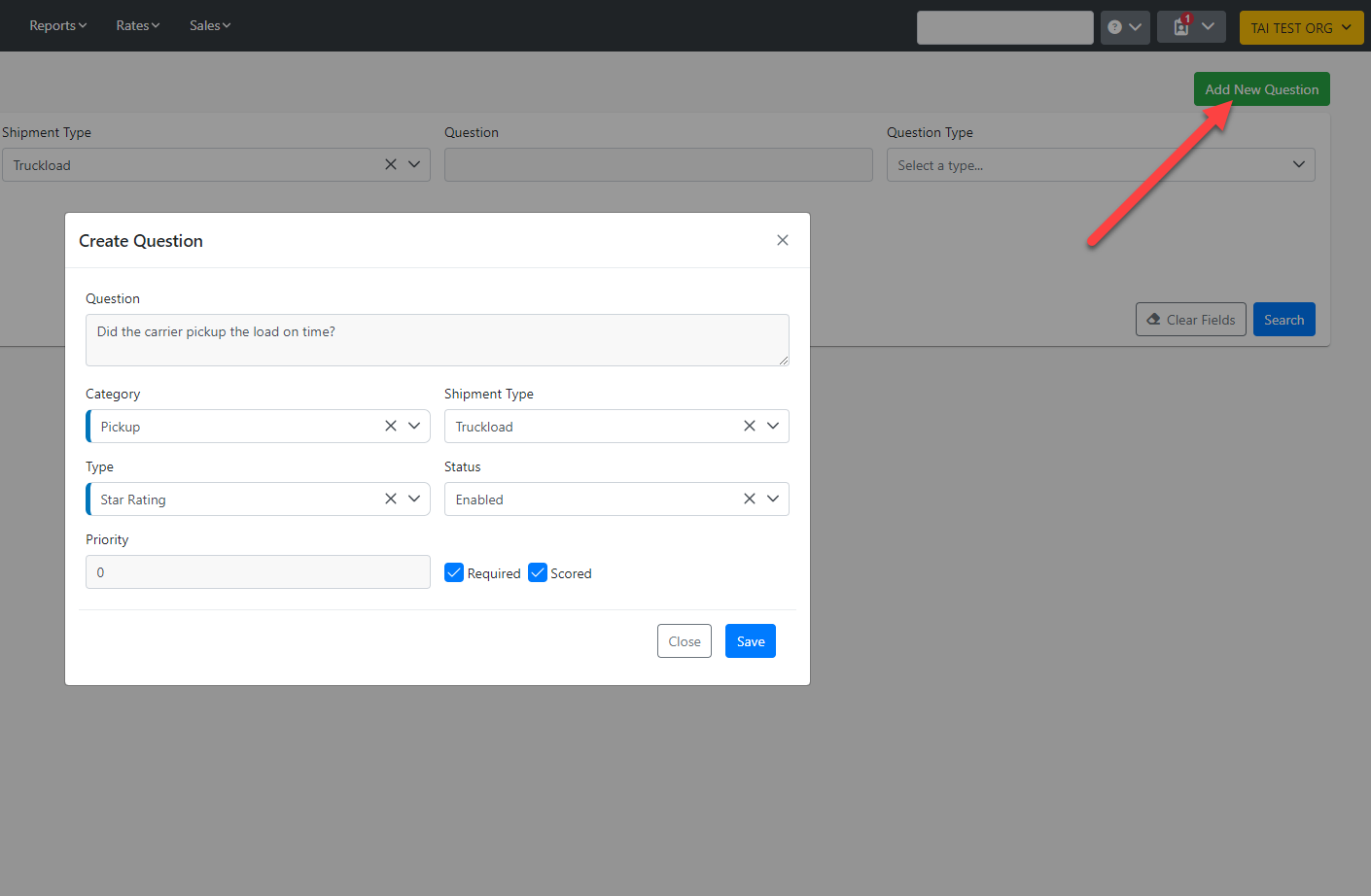Clear the modal Shipment Type Truckload value
Image resolution: width=1371 pixels, height=896 pixels.
[x=749, y=426]
